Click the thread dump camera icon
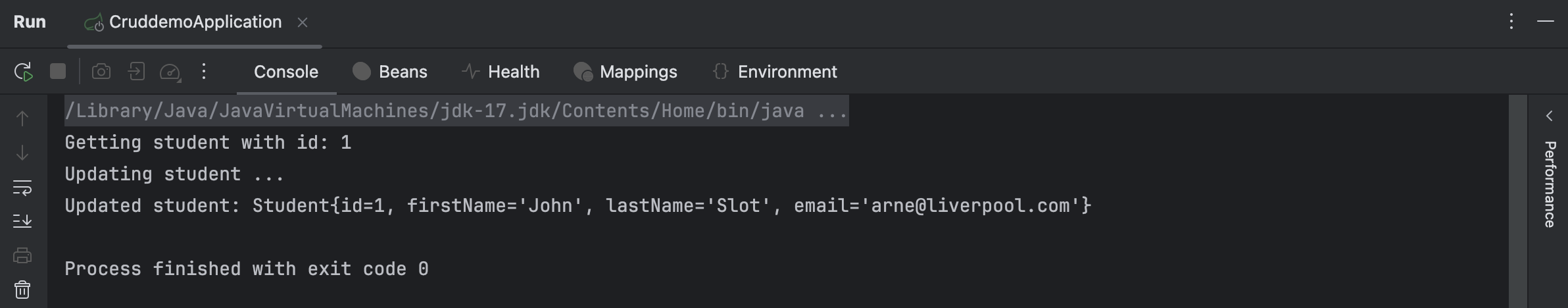 [101, 71]
